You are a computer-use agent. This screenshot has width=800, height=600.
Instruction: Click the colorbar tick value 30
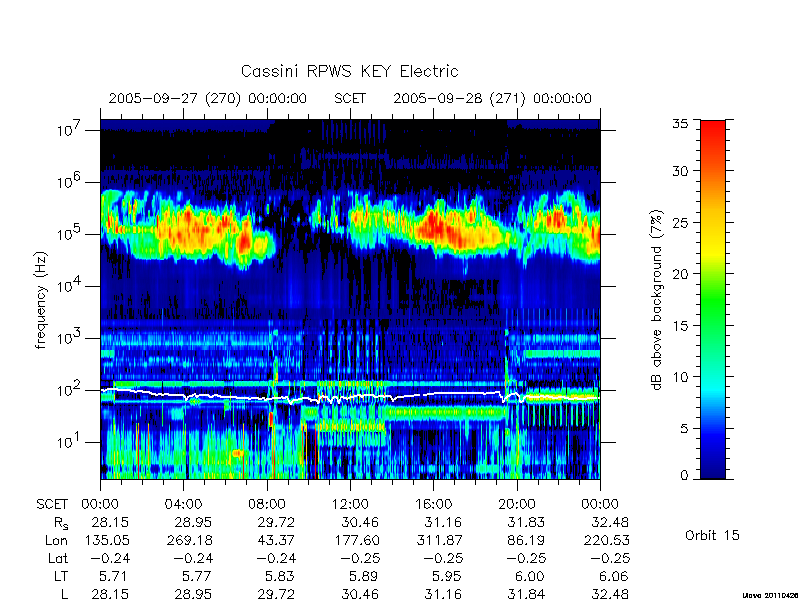coord(680,171)
